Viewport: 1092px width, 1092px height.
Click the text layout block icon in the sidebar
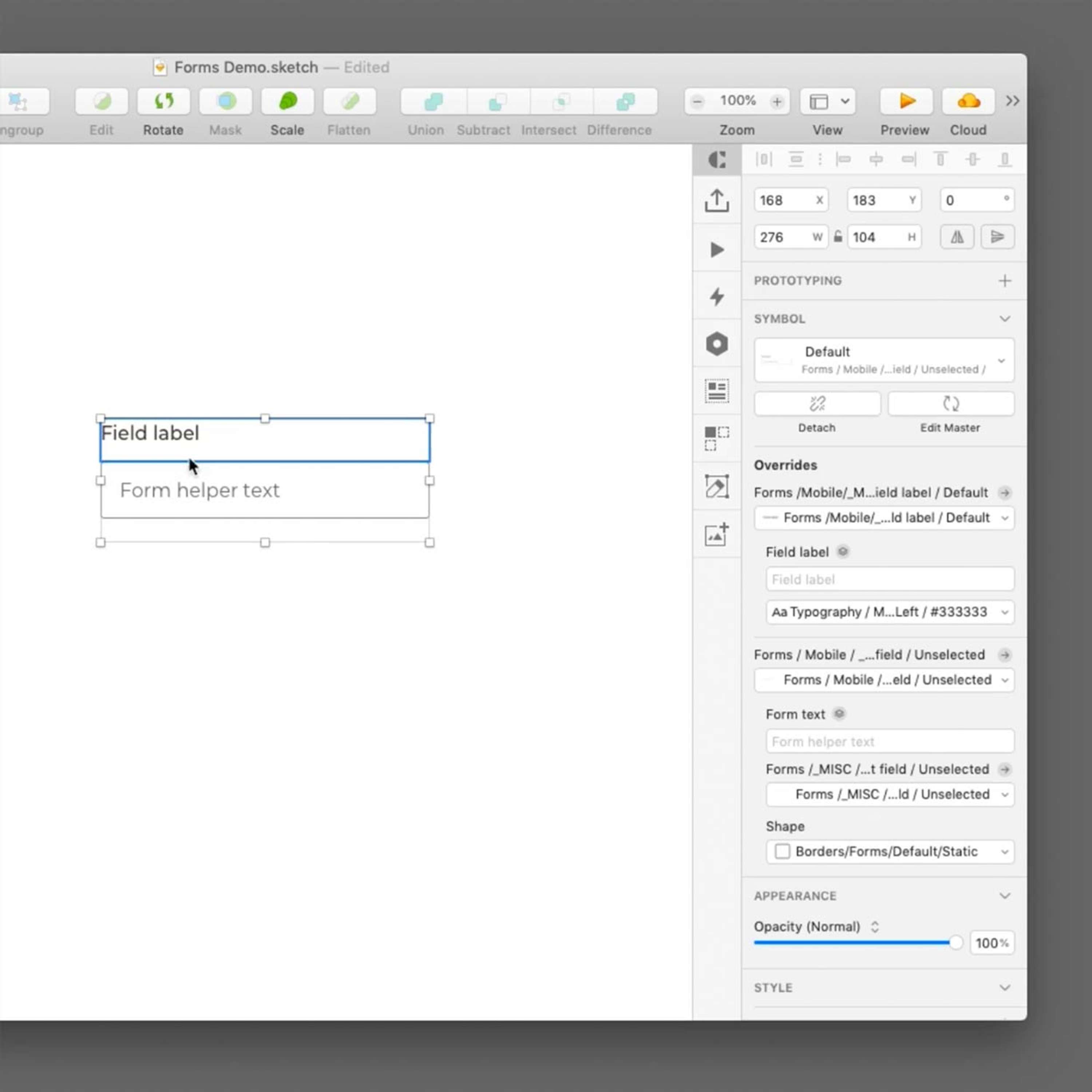(717, 391)
